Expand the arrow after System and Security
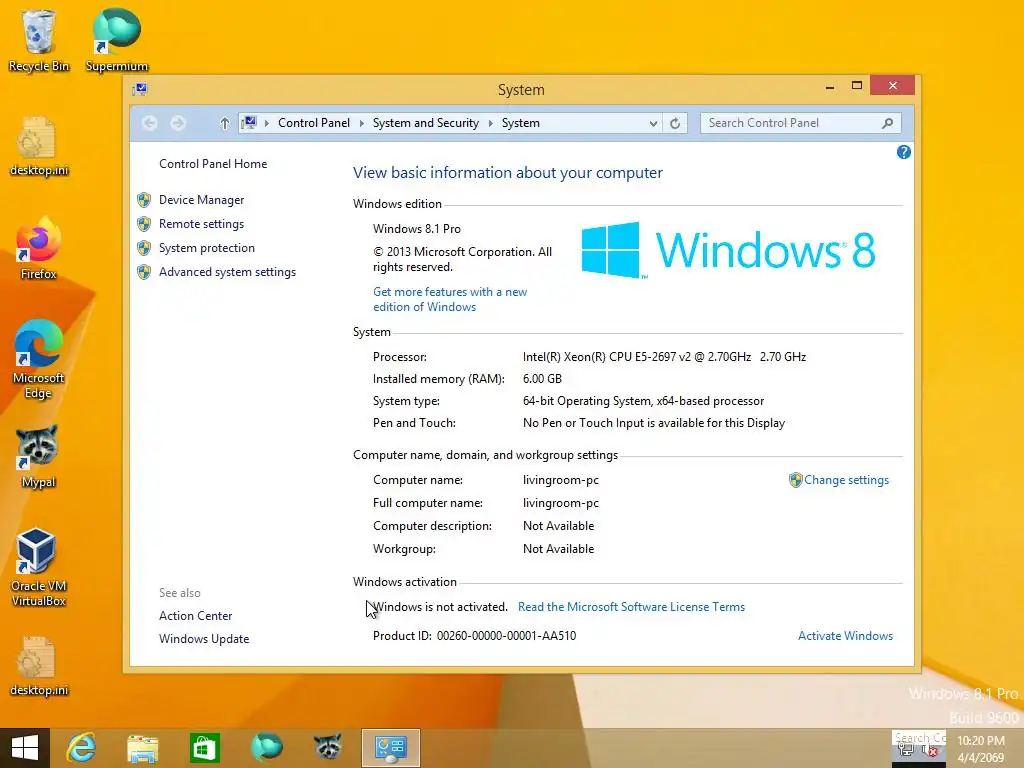1024x768 pixels. pos(490,123)
